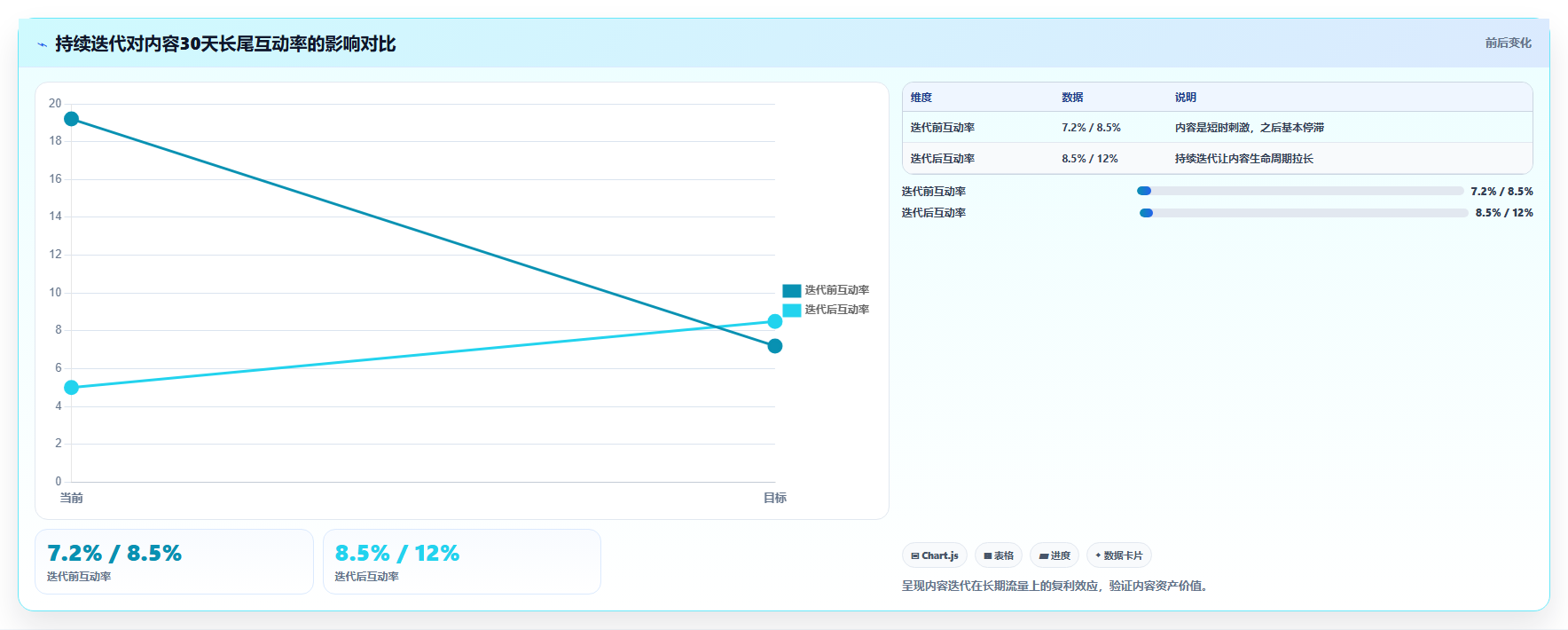Click the 目标 x-axis label
Image resolution: width=1568 pixels, height=630 pixels.
pos(775,499)
